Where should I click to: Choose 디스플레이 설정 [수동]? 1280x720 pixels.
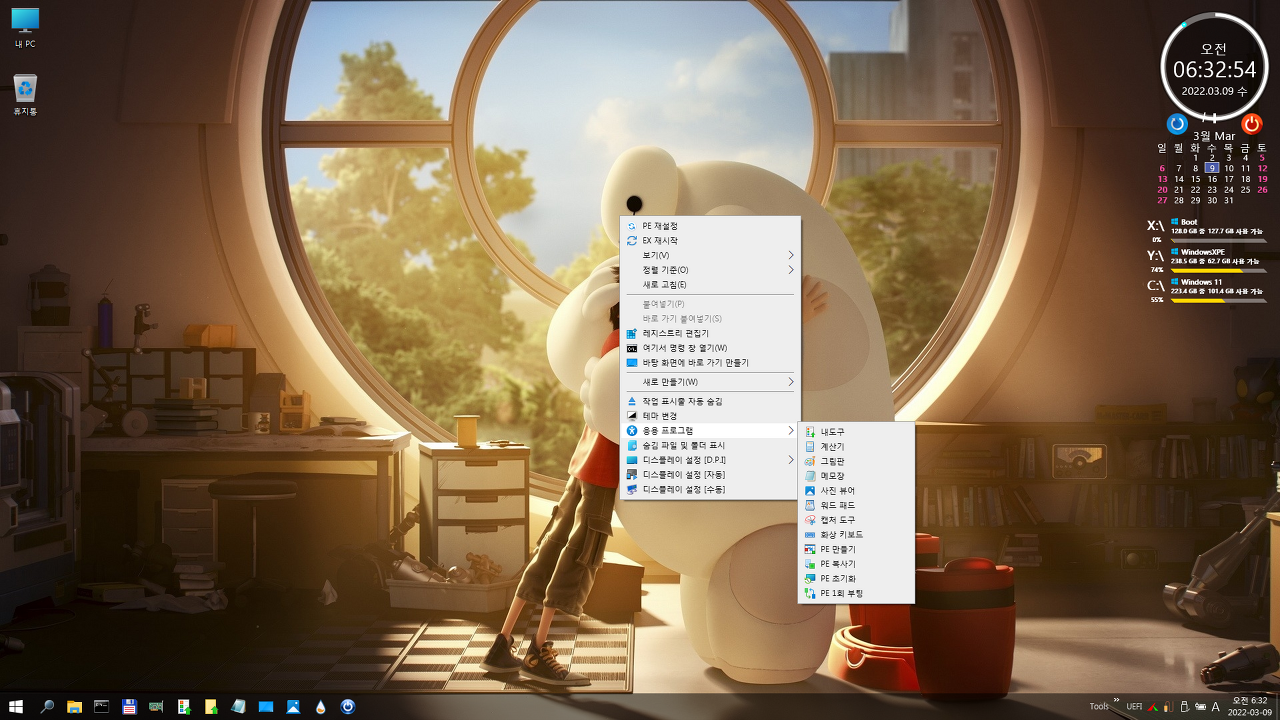pos(710,489)
